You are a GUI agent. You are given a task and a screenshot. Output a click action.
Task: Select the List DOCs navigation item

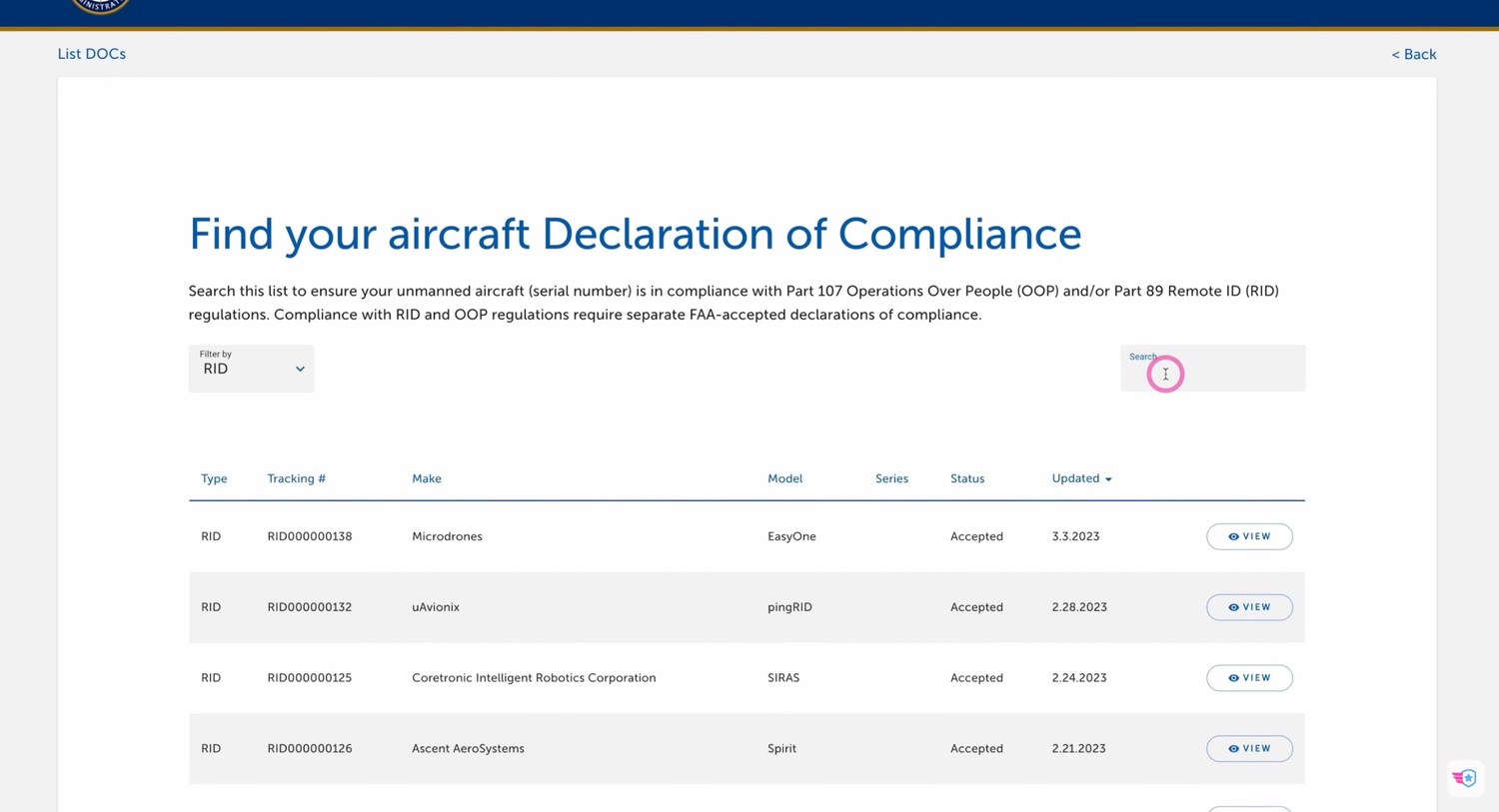[91, 53]
